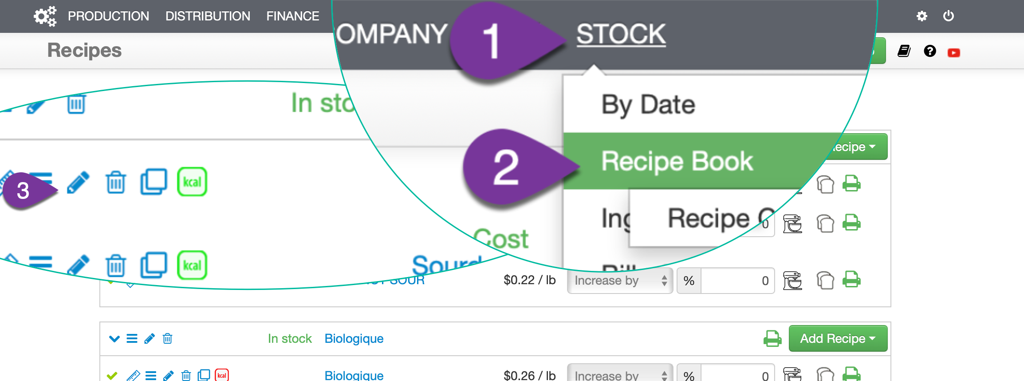
Task: Click the red kcal icon in Biologique row
Action: (222, 376)
